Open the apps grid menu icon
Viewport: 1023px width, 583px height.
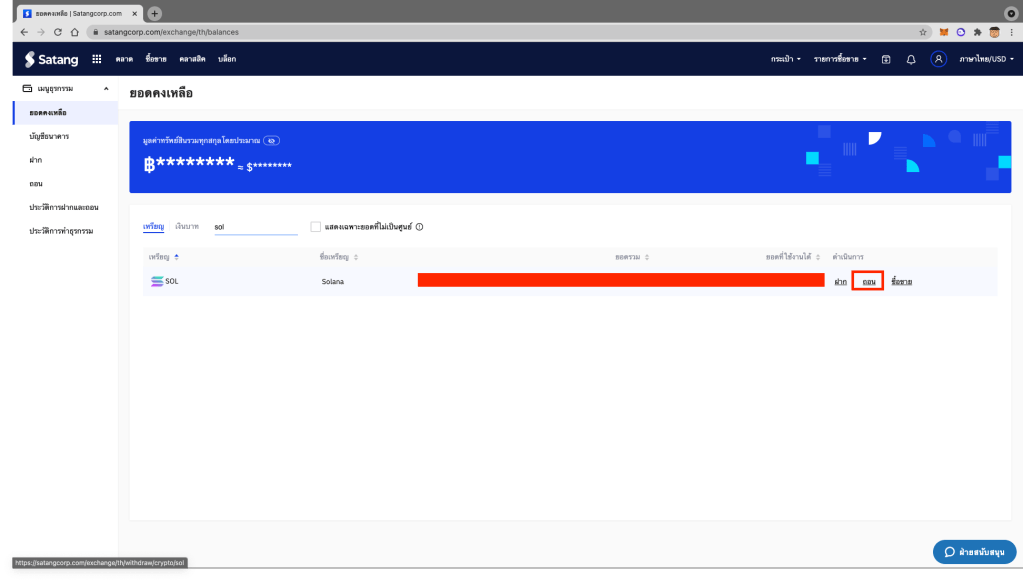(97, 59)
